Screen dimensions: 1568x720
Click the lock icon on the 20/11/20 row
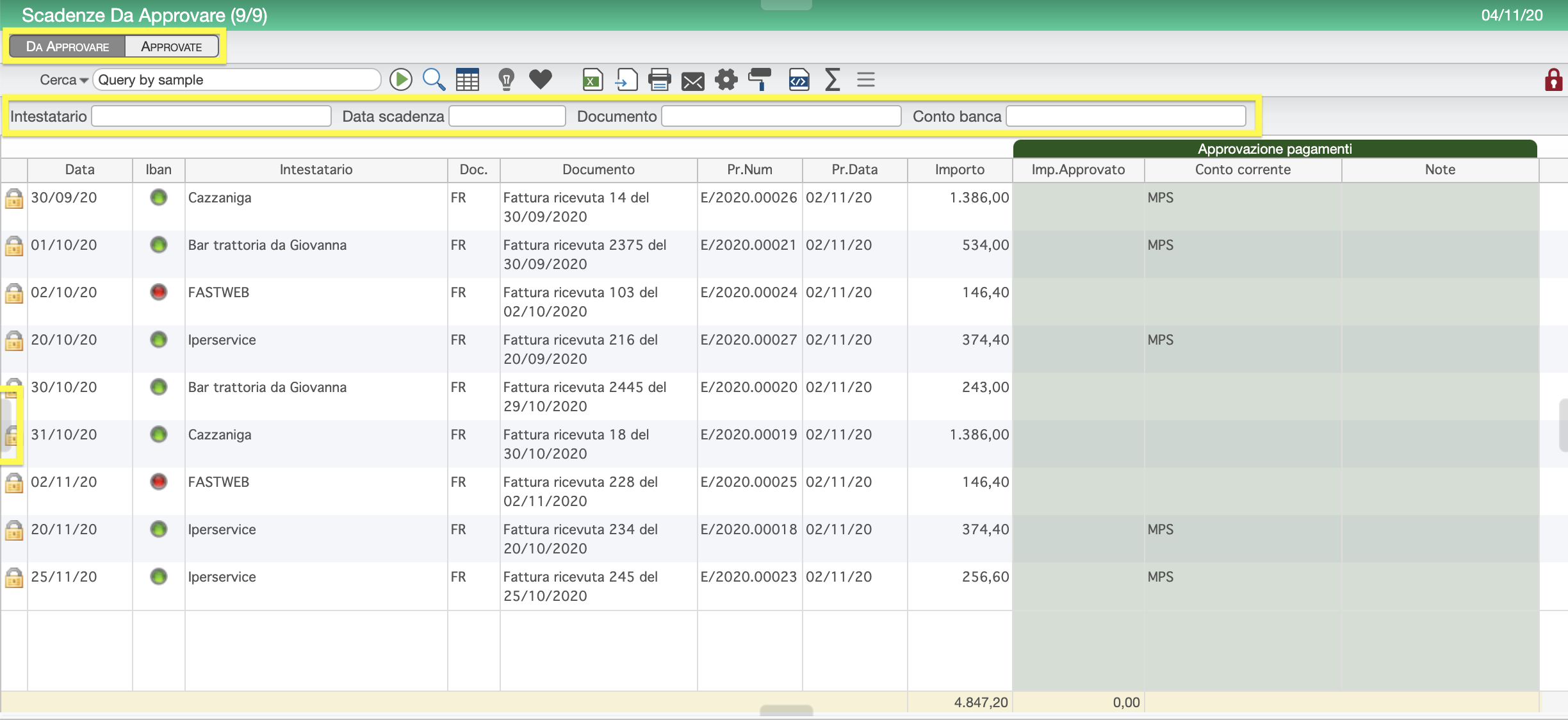click(x=14, y=530)
